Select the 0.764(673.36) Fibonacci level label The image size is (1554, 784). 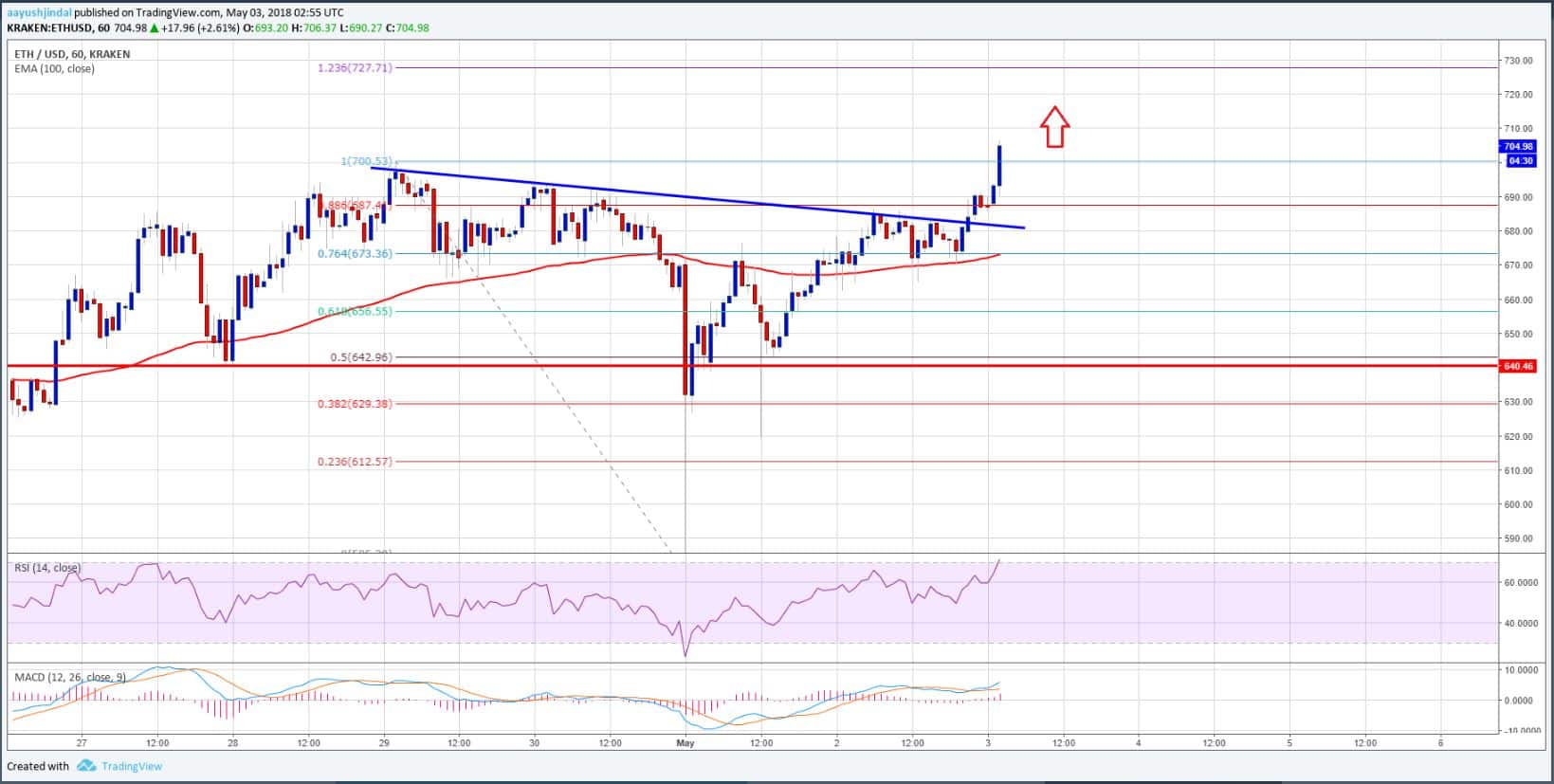click(355, 253)
